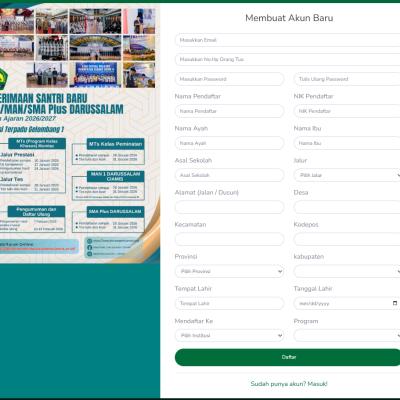The width and height of the screenshot is (400, 400).
Task: Open the Pilih Provinsi dropdown
Action: pyautogui.click(x=229, y=271)
